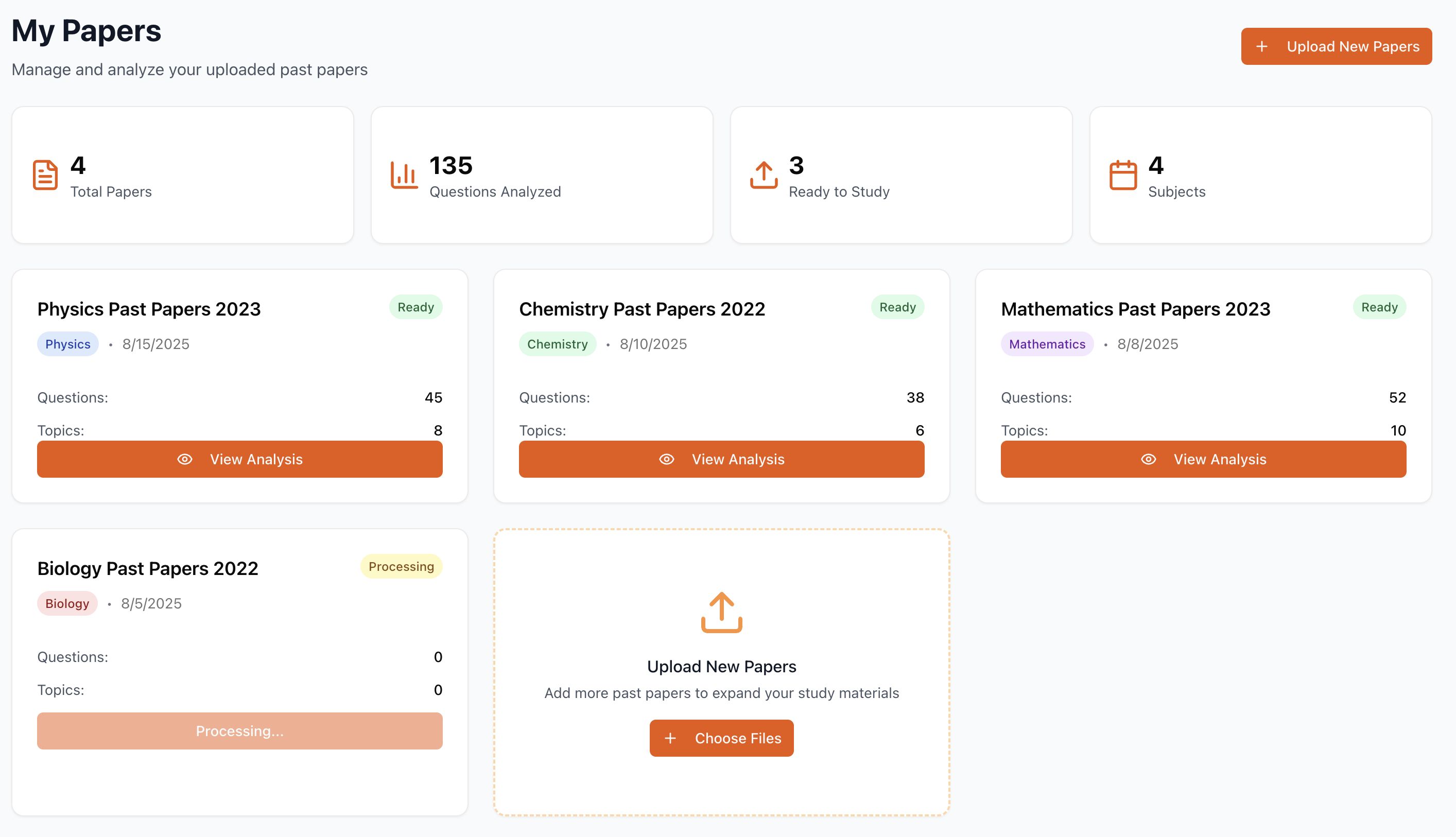This screenshot has width=1456, height=837.
Task: Click the Questions Analyzed bar chart icon
Action: (x=404, y=175)
